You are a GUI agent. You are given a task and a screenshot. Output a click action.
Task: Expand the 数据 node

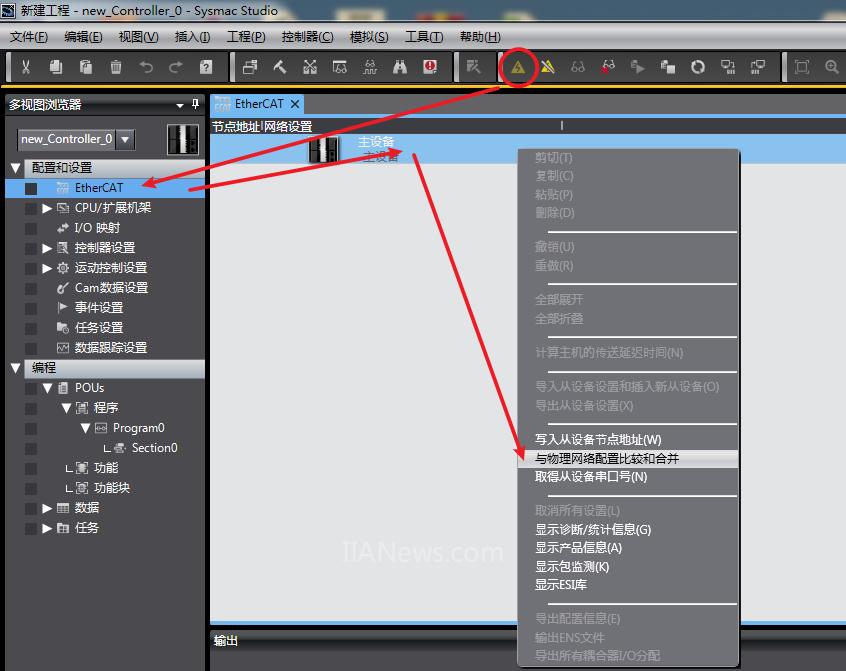coord(47,508)
